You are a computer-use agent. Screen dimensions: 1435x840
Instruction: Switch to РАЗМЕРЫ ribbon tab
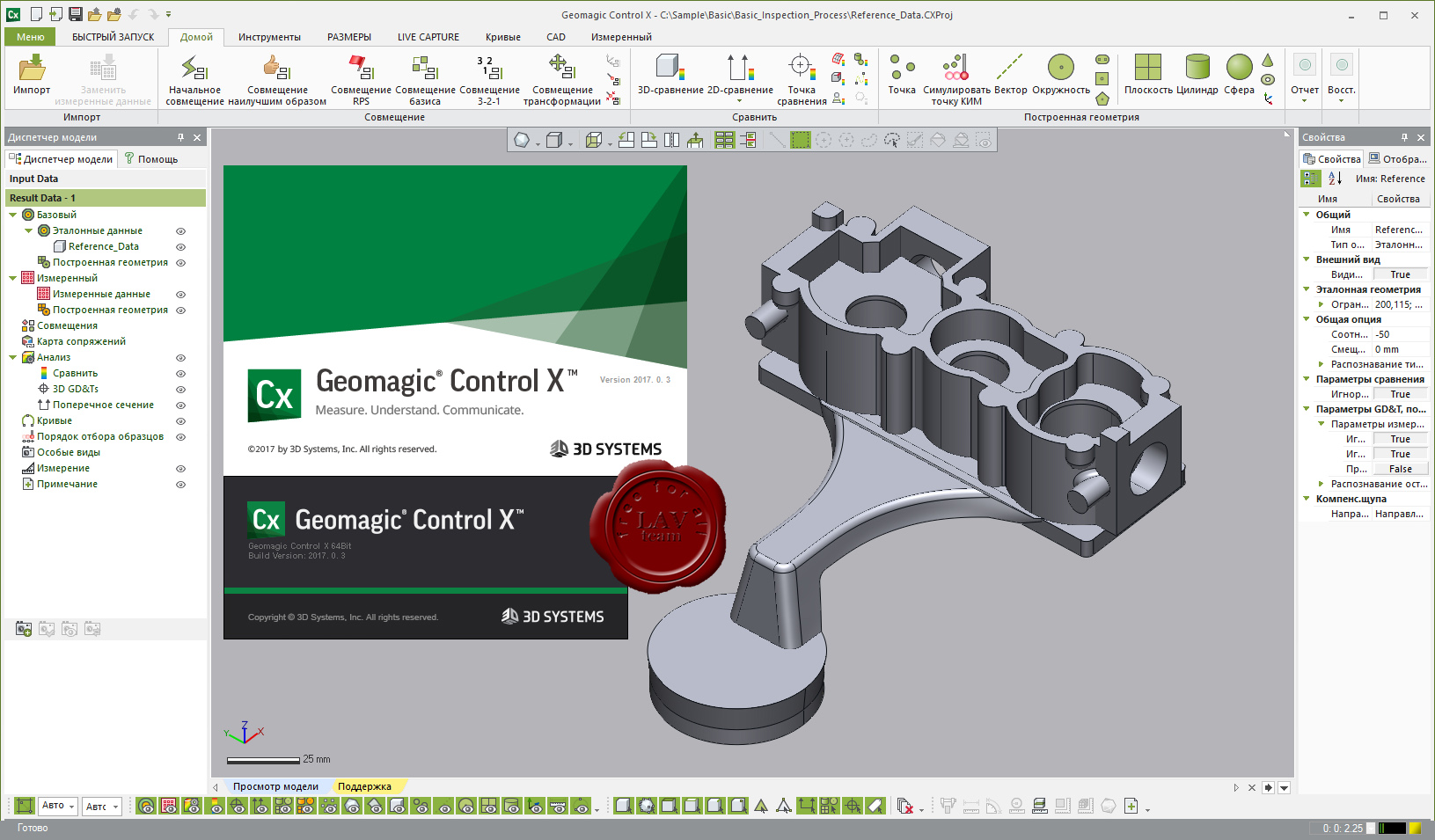[349, 37]
